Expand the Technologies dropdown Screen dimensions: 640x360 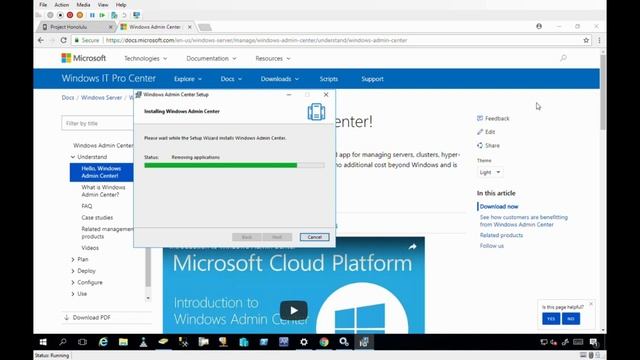click(145, 58)
